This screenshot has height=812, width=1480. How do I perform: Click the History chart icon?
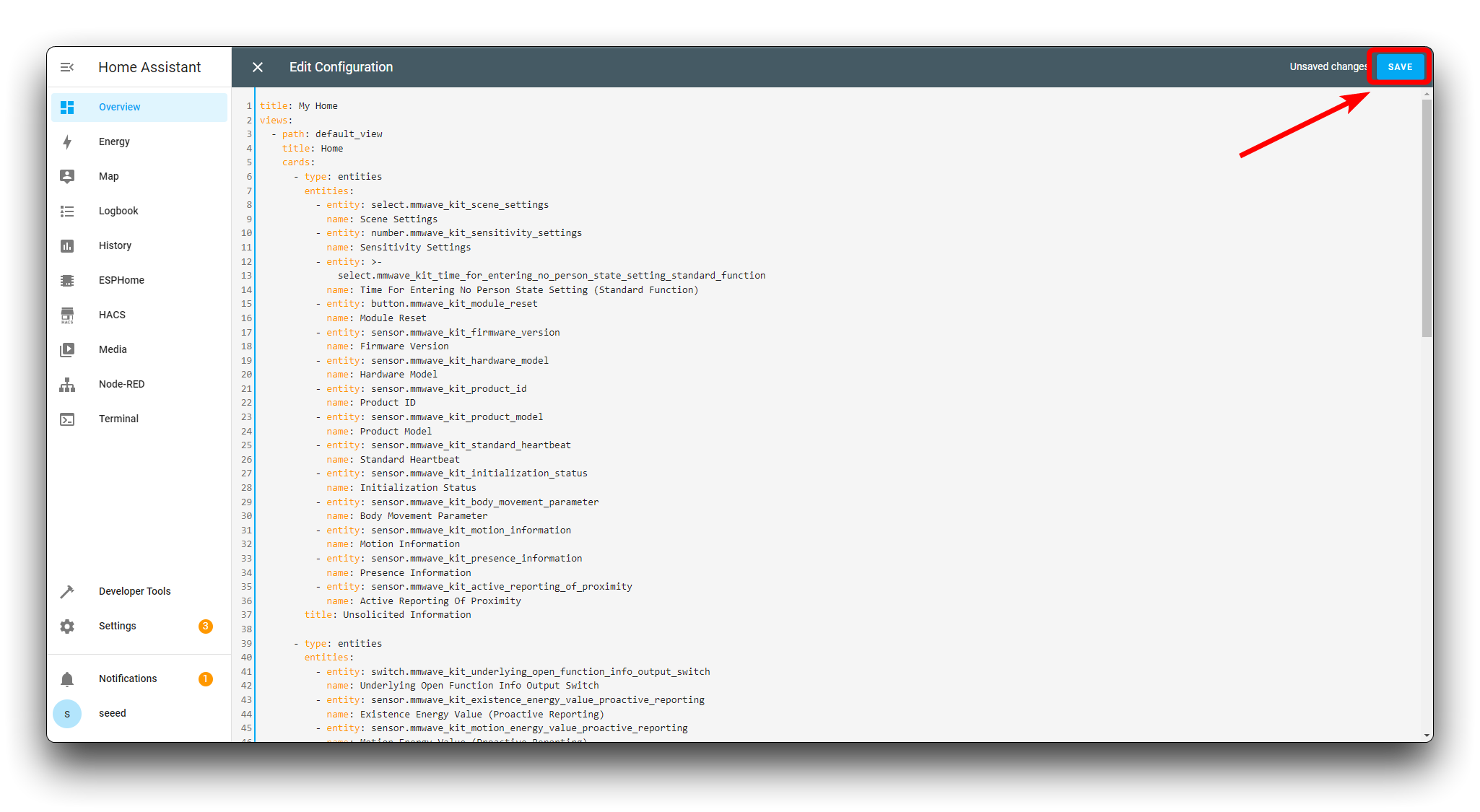pos(67,245)
